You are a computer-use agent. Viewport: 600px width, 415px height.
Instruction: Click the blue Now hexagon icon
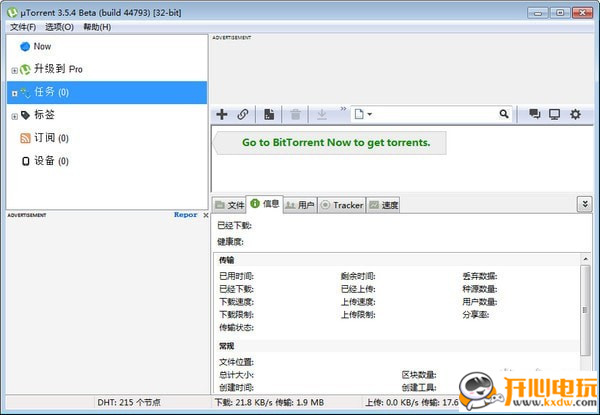pyautogui.click(x=25, y=47)
